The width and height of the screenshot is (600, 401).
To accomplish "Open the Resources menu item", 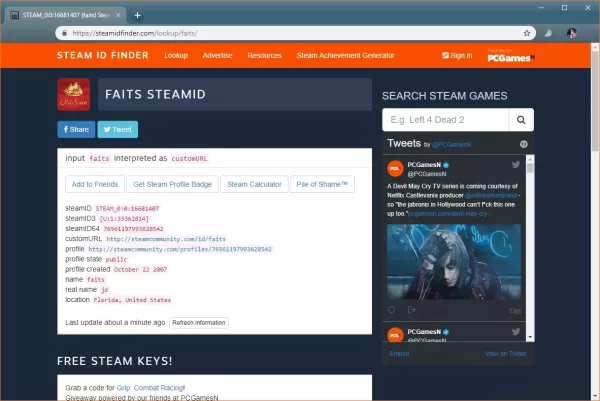I will 264,55.
